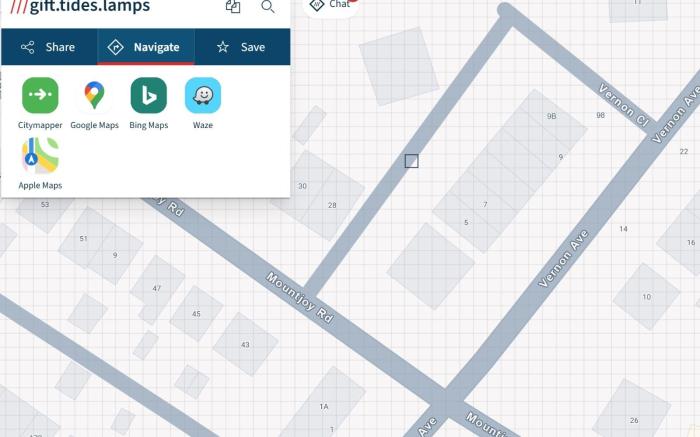Click the Citymapper label text
The image size is (700, 437).
coord(40,125)
